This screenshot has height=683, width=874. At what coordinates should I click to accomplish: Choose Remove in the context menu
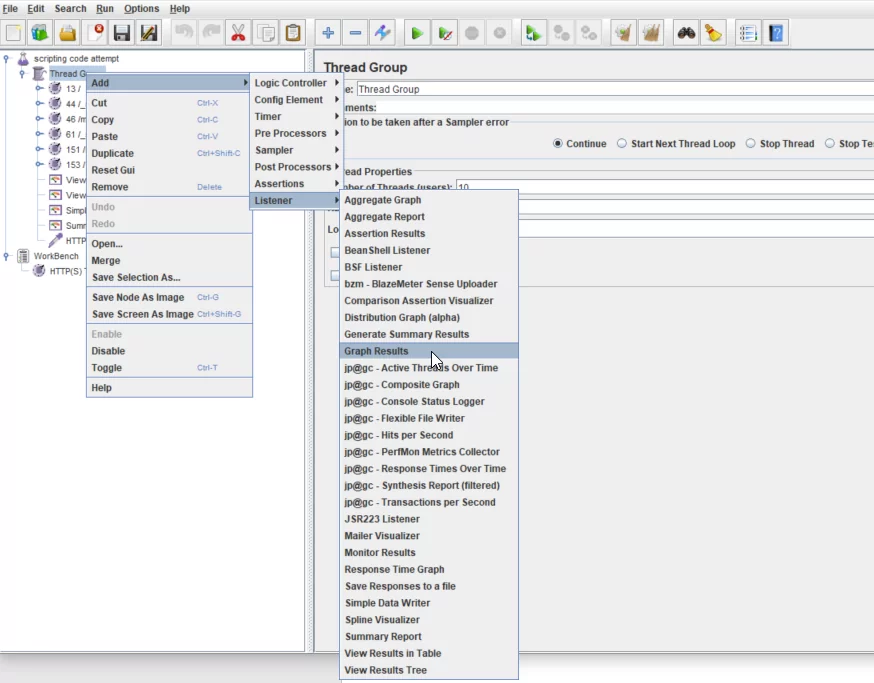169,187
